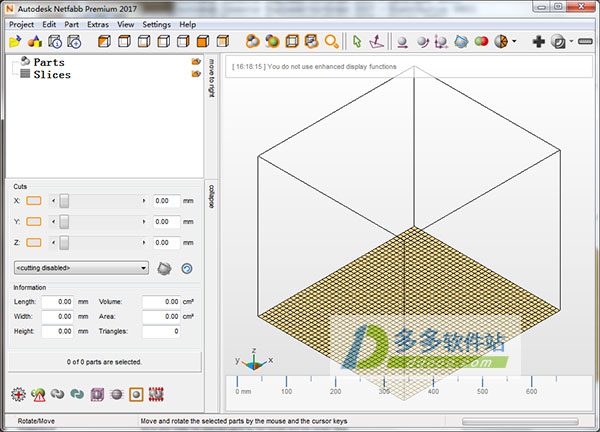Click the open-folder icon beside Parts

(x=196, y=62)
